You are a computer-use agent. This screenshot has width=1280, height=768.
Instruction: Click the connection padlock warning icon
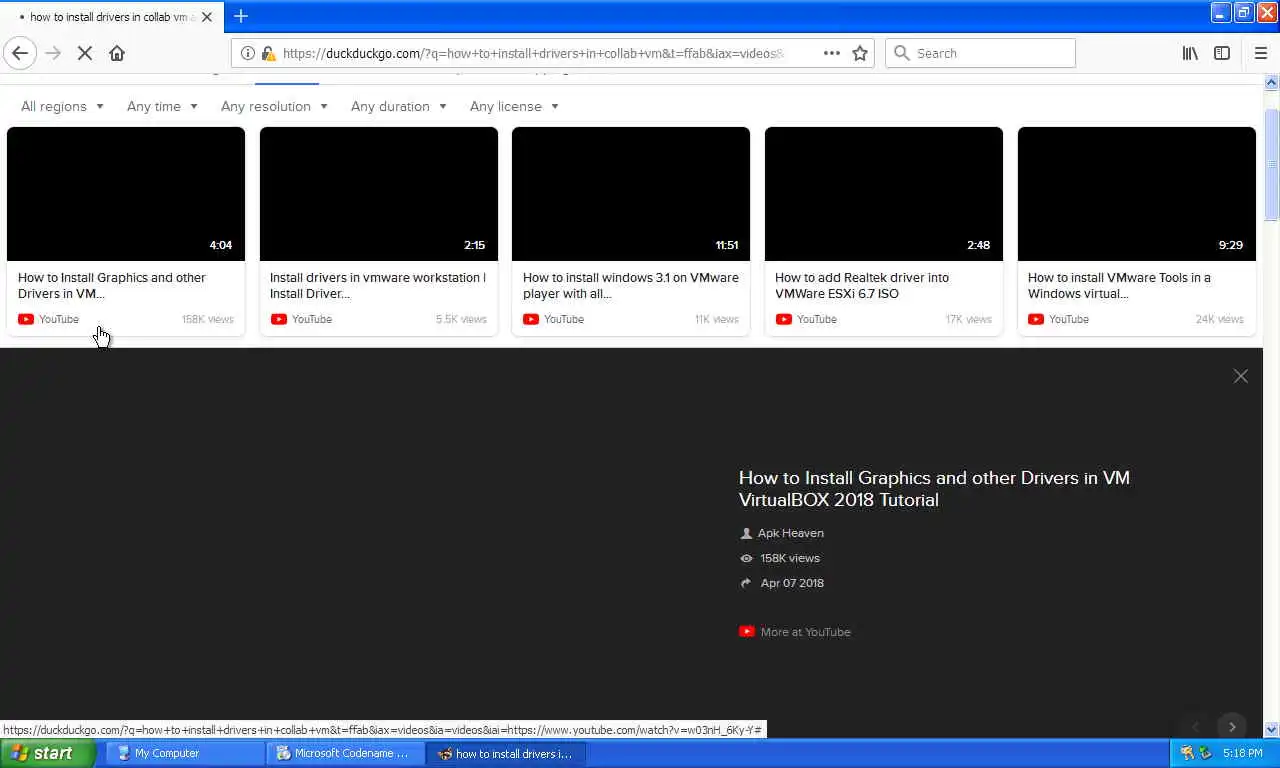(268, 53)
